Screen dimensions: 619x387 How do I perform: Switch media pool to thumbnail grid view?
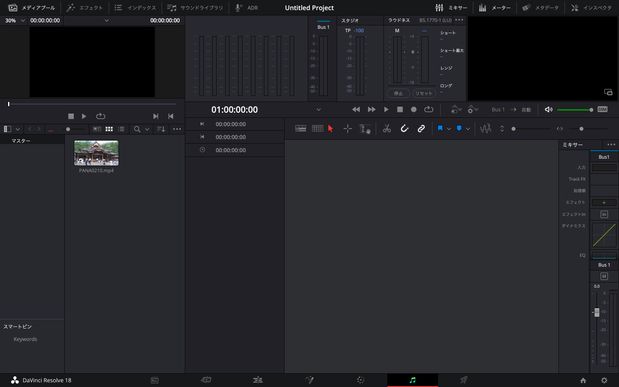109,129
